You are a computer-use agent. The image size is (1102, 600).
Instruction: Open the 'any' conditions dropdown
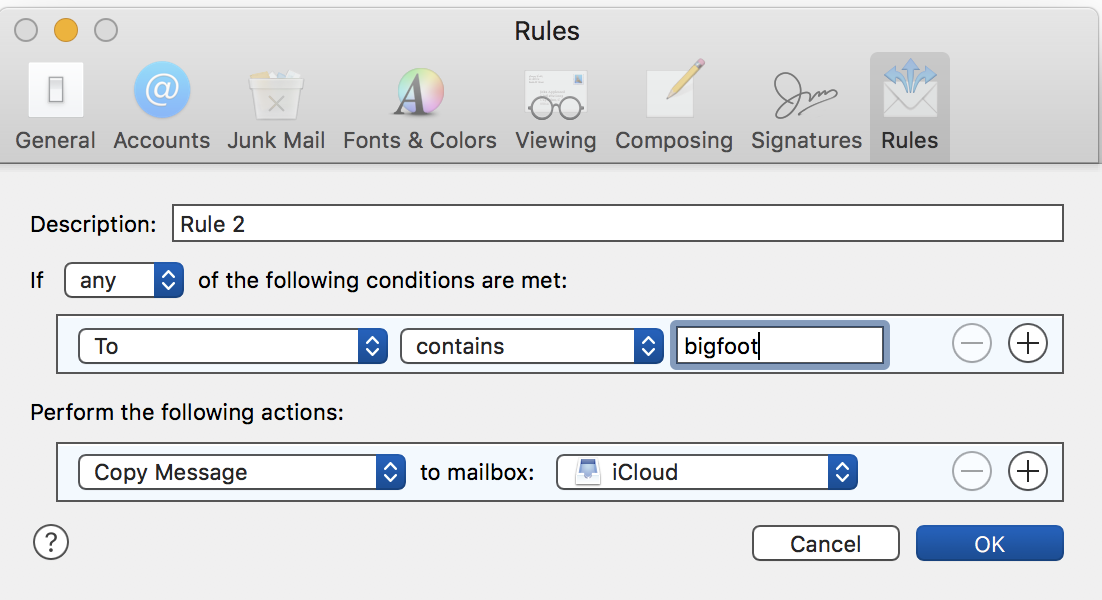[x=124, y=280]
